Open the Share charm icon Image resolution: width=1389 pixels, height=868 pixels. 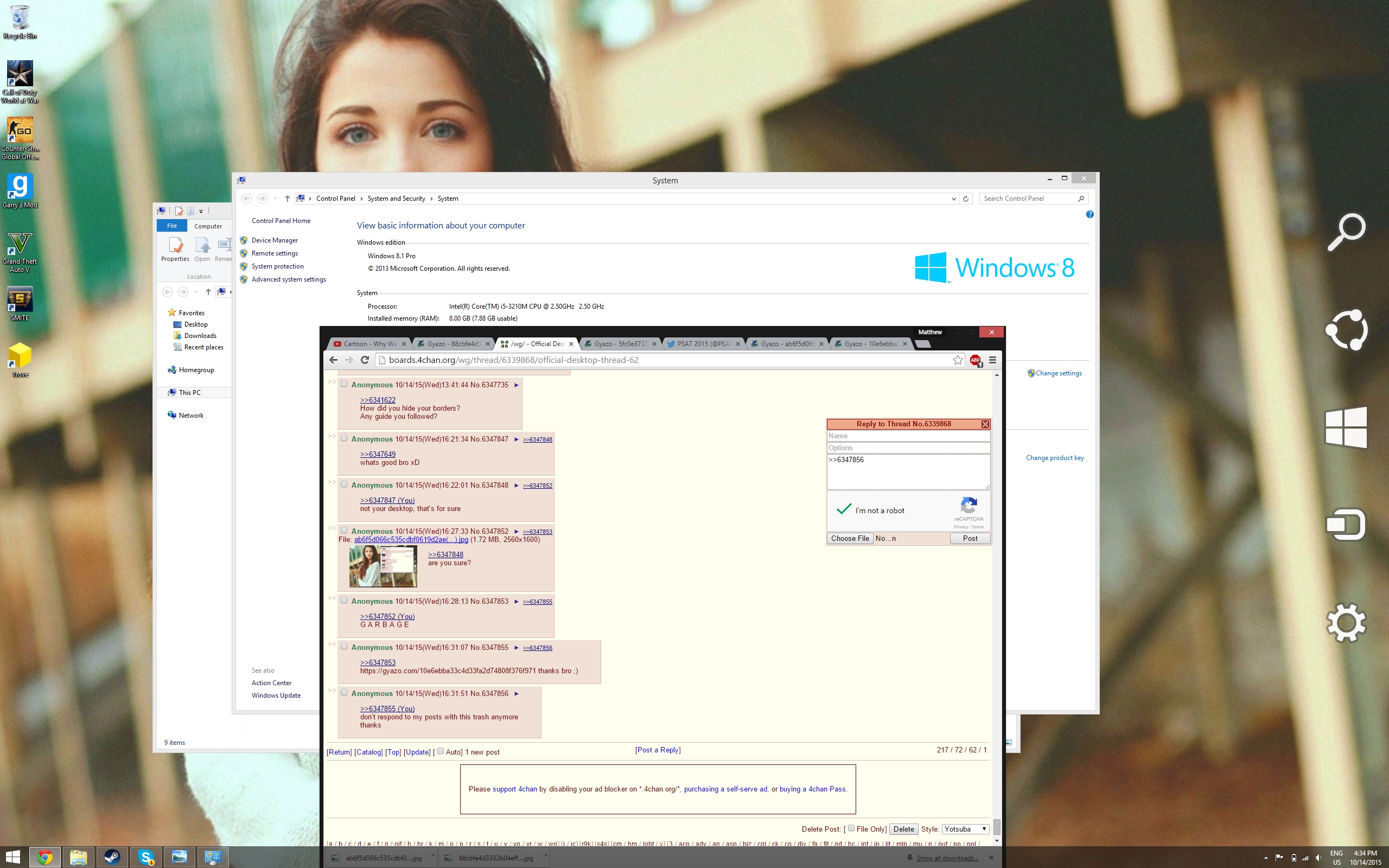click(1346, 329)
